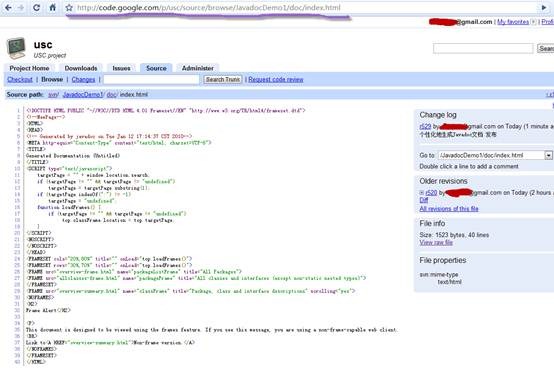Open My favorites dropdown arrow
The image size is (554, 377).
[533, 22]
